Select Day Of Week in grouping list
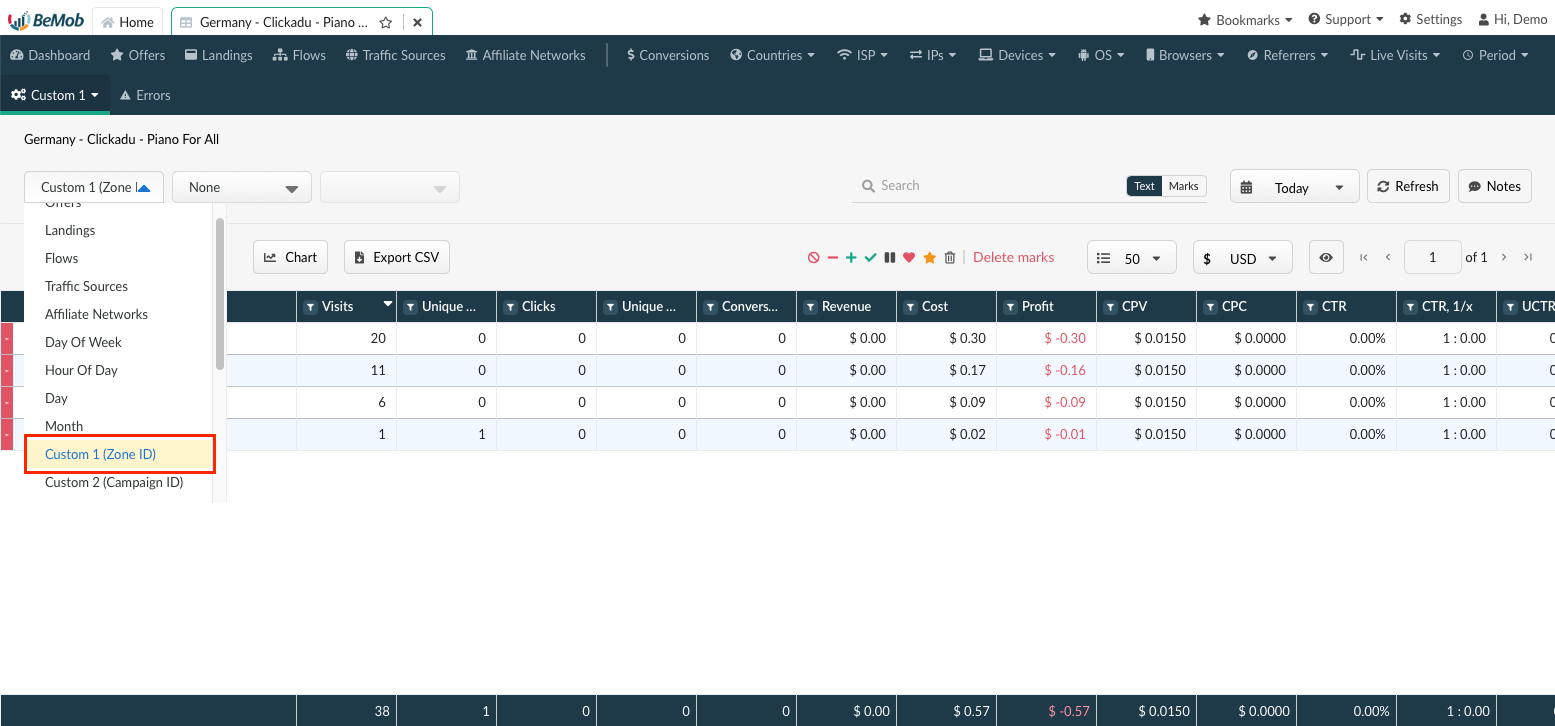The height and width of the screenshot is (726, 1555). [83, 342]
